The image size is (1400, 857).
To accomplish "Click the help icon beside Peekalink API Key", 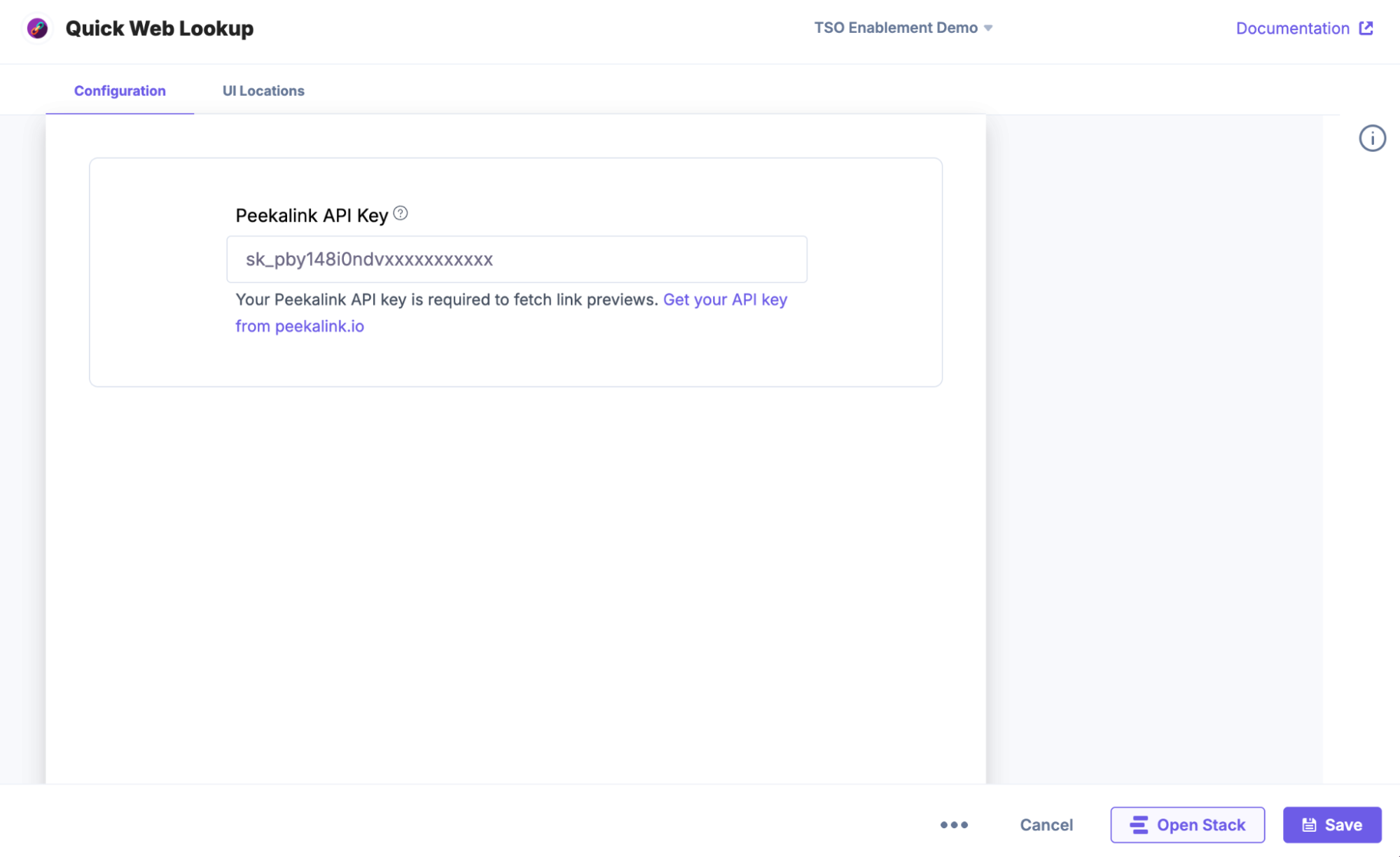I will 401,213.
